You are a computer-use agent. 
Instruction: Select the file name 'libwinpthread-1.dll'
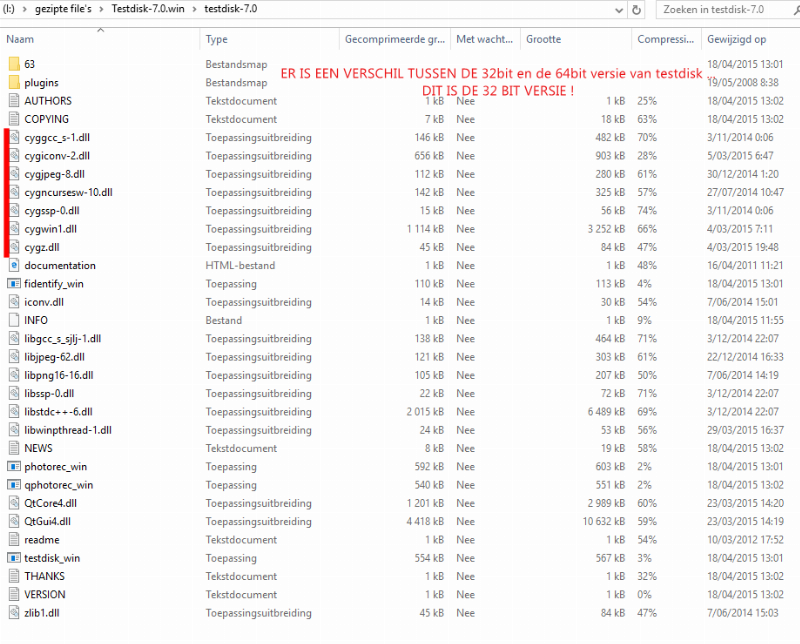68,430
